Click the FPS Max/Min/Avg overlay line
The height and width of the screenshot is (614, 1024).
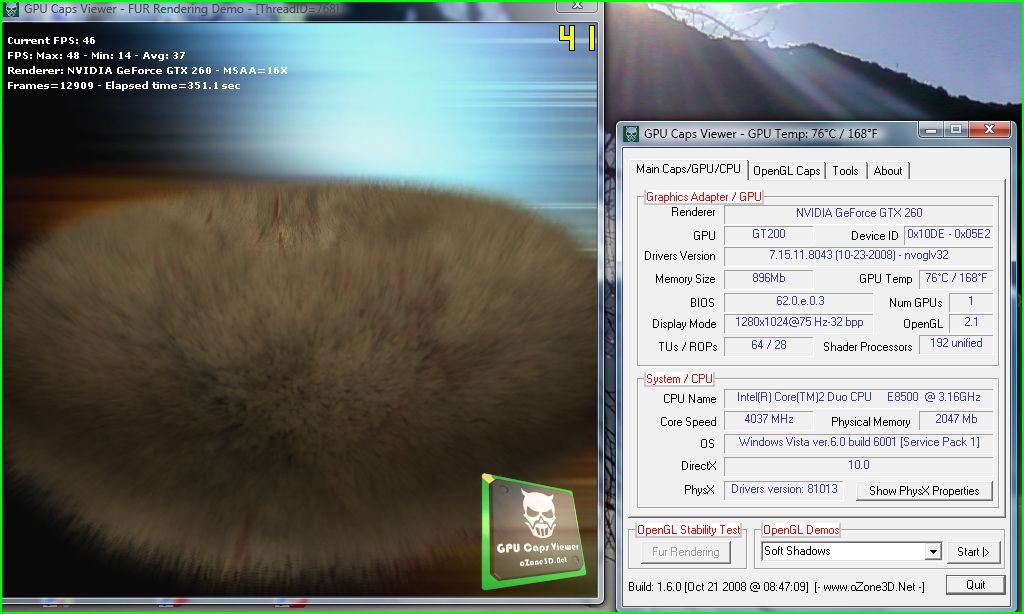[x=96, y=56]
